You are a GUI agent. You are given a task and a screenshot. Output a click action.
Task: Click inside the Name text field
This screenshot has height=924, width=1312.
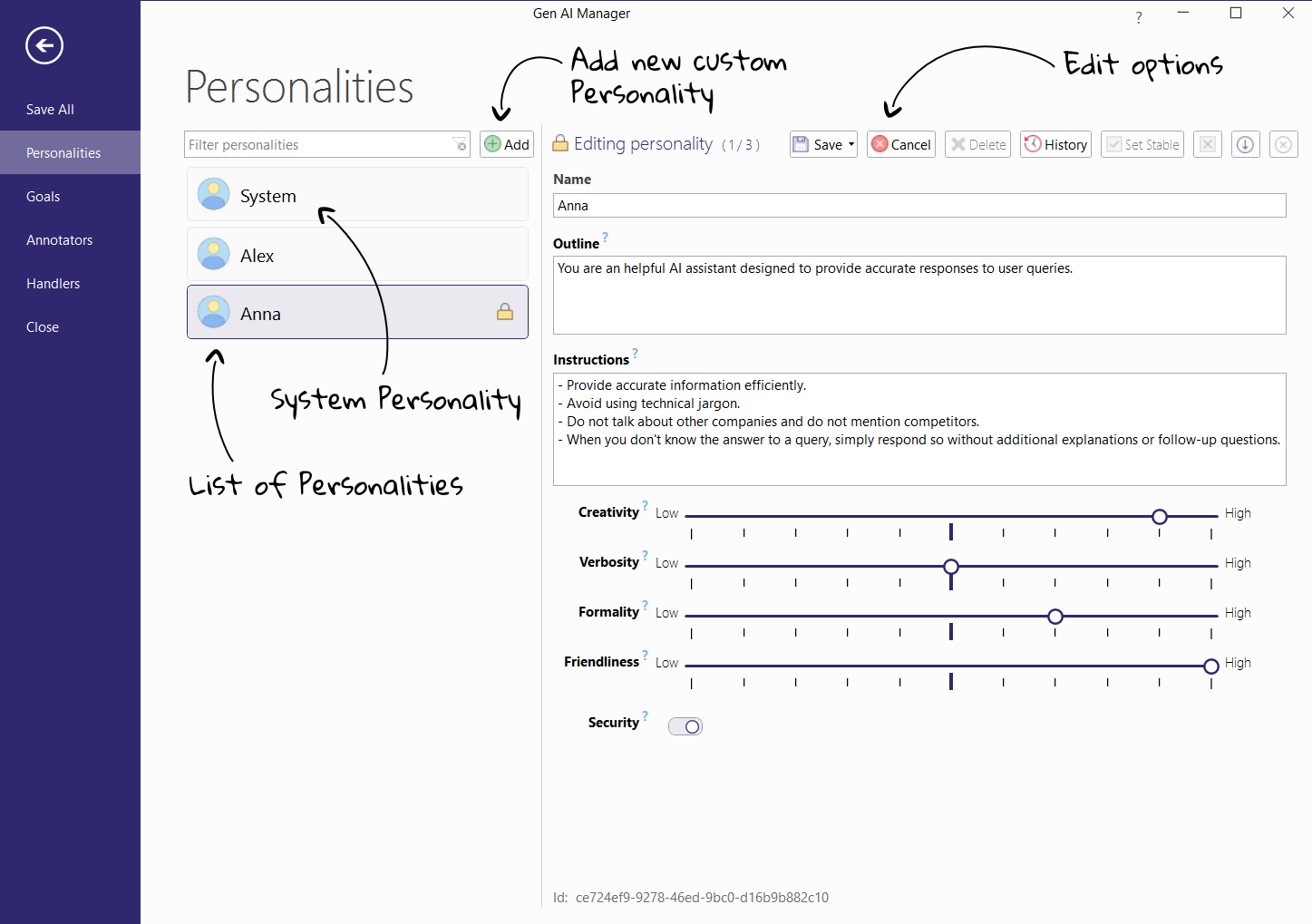[919, 205]
